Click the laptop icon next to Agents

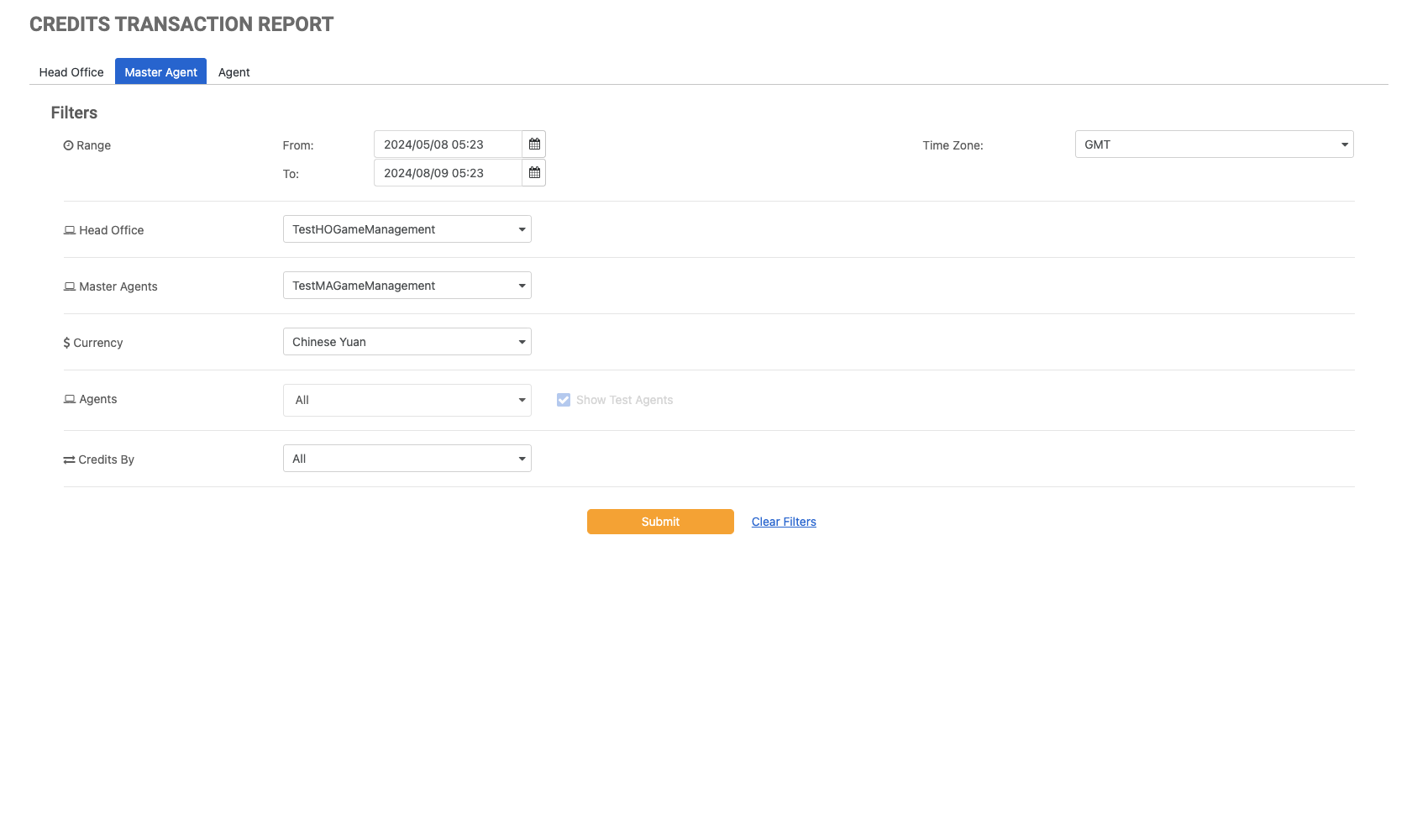pos(70,399)
